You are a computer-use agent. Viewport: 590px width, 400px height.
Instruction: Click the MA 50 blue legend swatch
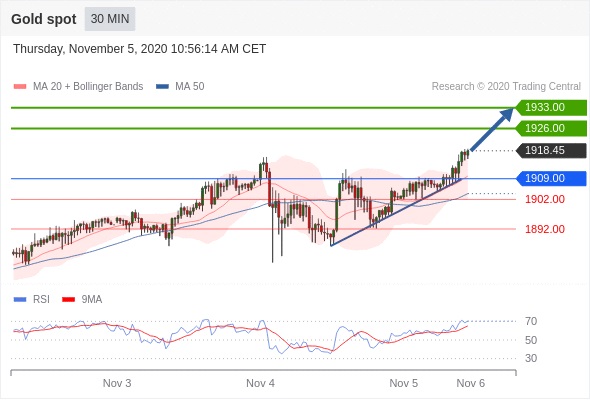162,87
